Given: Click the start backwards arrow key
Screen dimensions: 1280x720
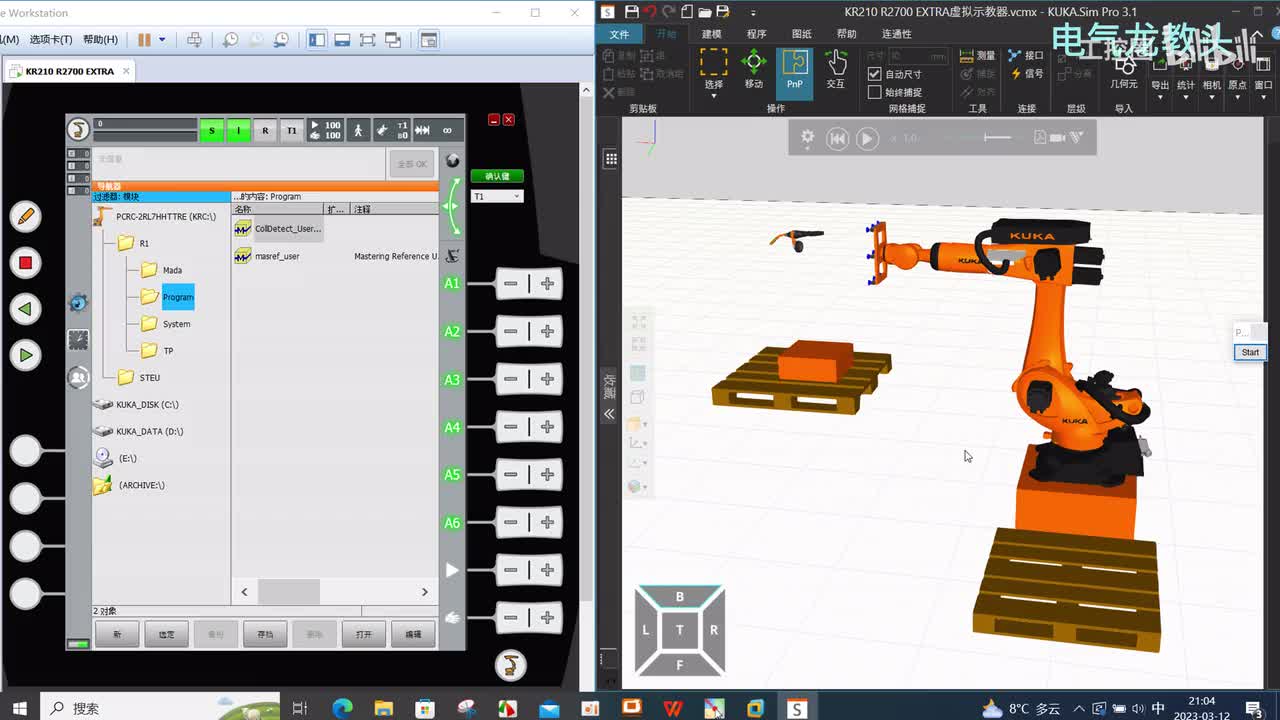Looking at the screenshot, I should click(25, 309).
